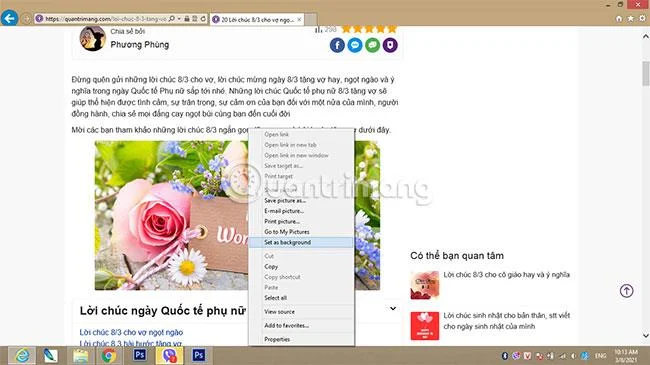Click the search magnifier in address bar

click(x=172, y=19)
